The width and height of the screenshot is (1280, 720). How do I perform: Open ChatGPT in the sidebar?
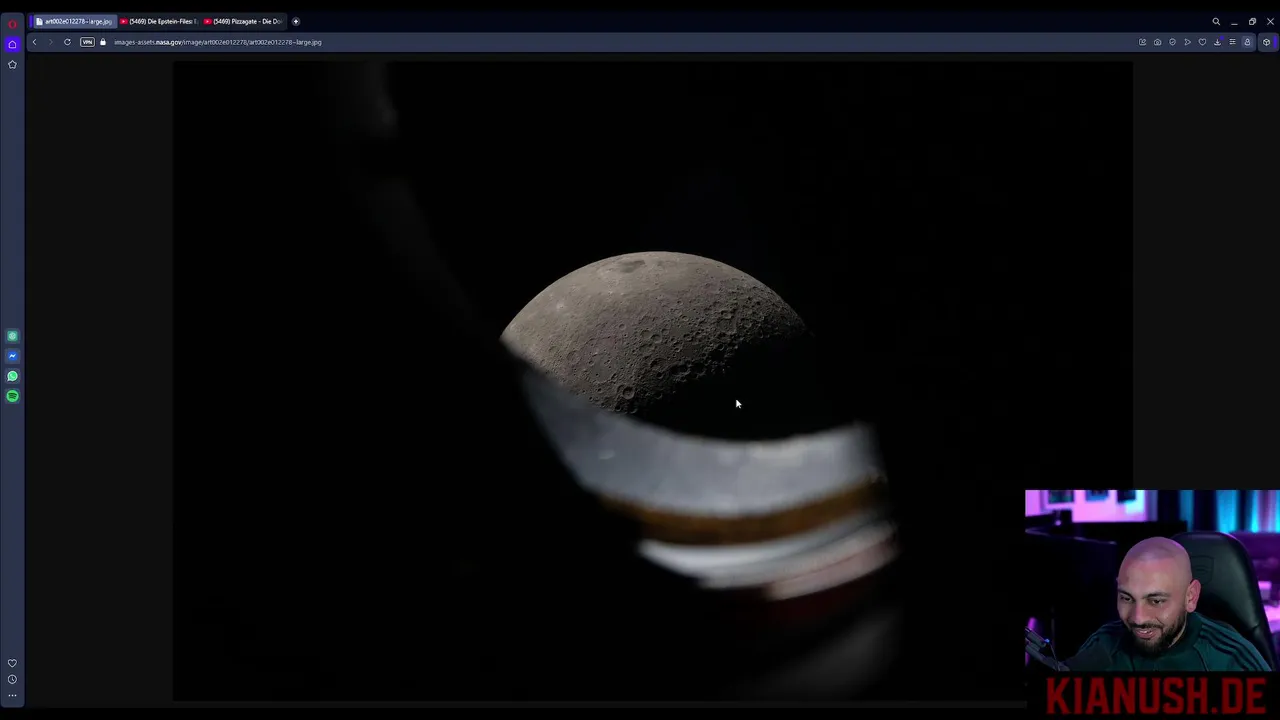(x=12, y=336)
